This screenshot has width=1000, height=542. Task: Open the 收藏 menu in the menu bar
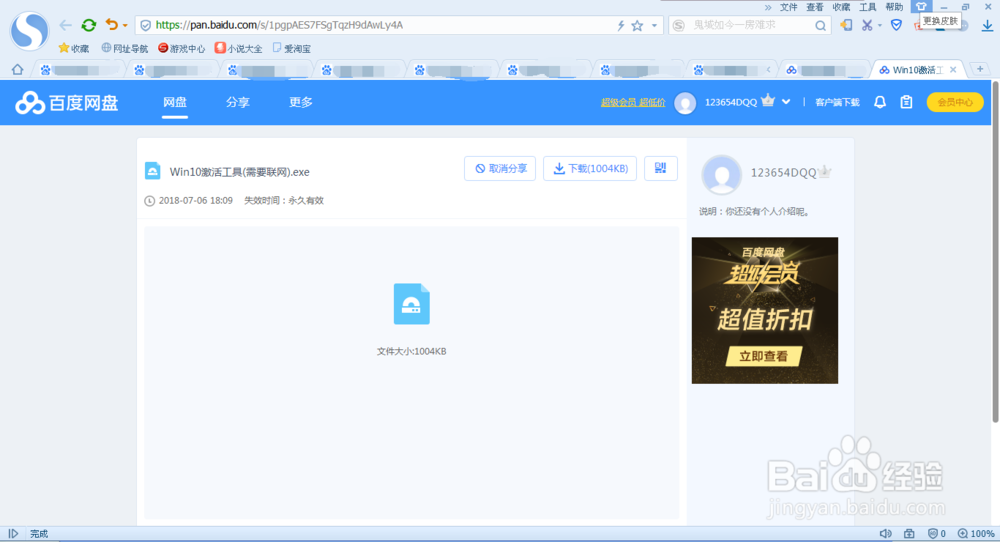[x=841, y=7]
